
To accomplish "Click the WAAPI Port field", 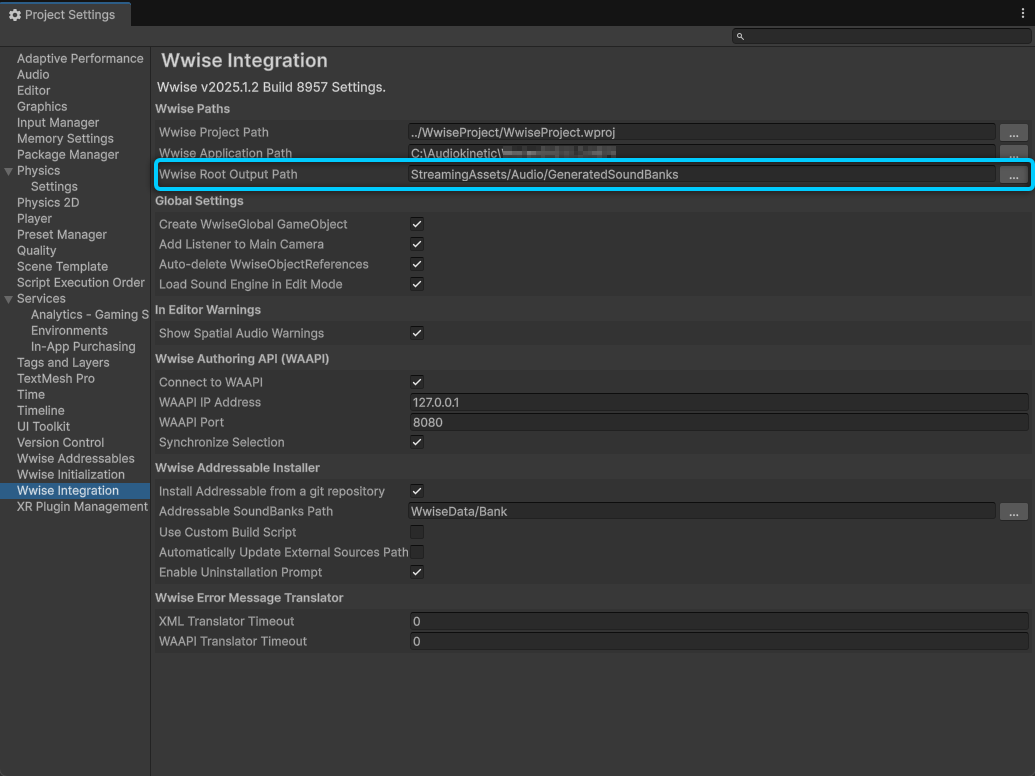I will tap(718, 423).
